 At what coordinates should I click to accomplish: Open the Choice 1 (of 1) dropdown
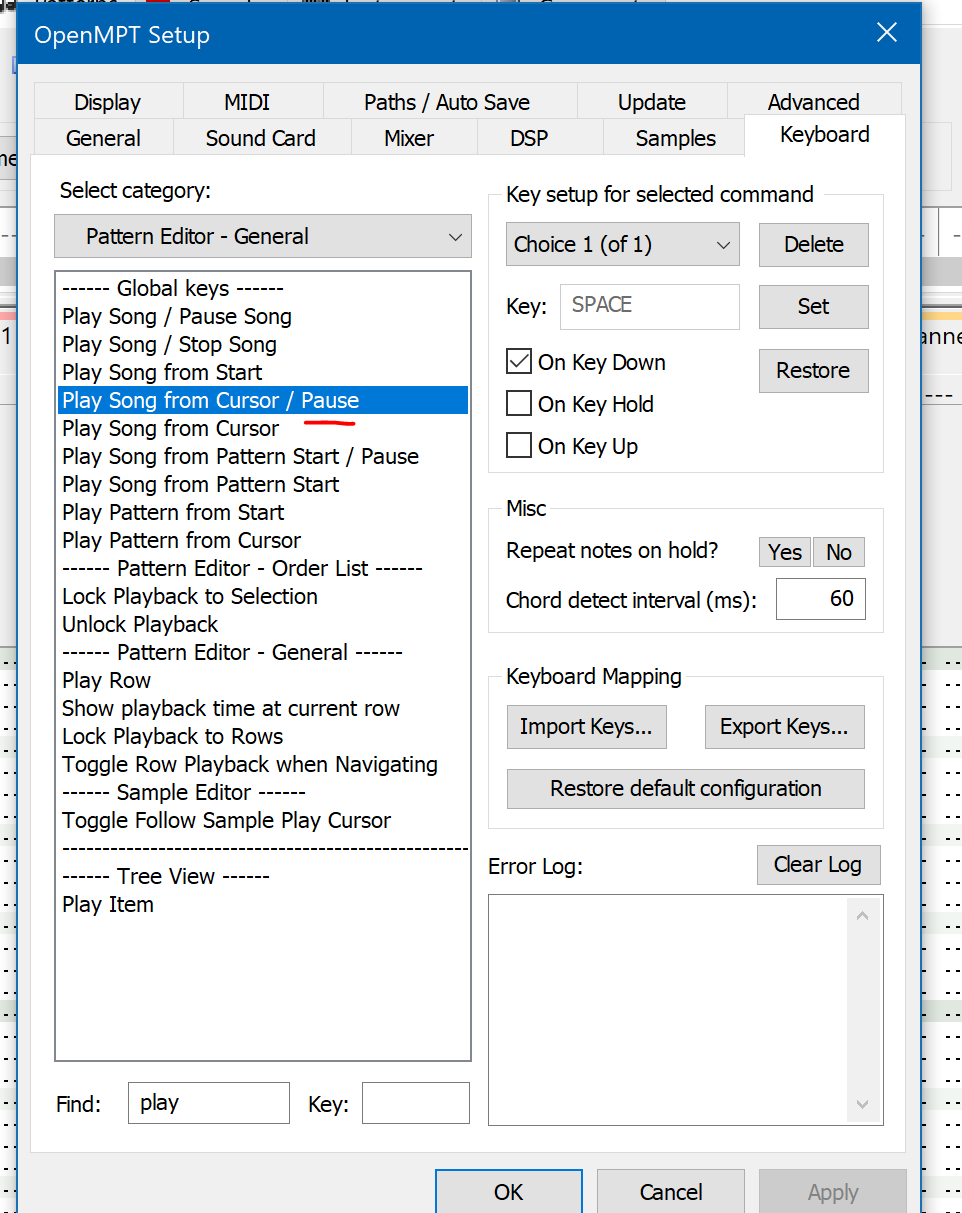623,245
